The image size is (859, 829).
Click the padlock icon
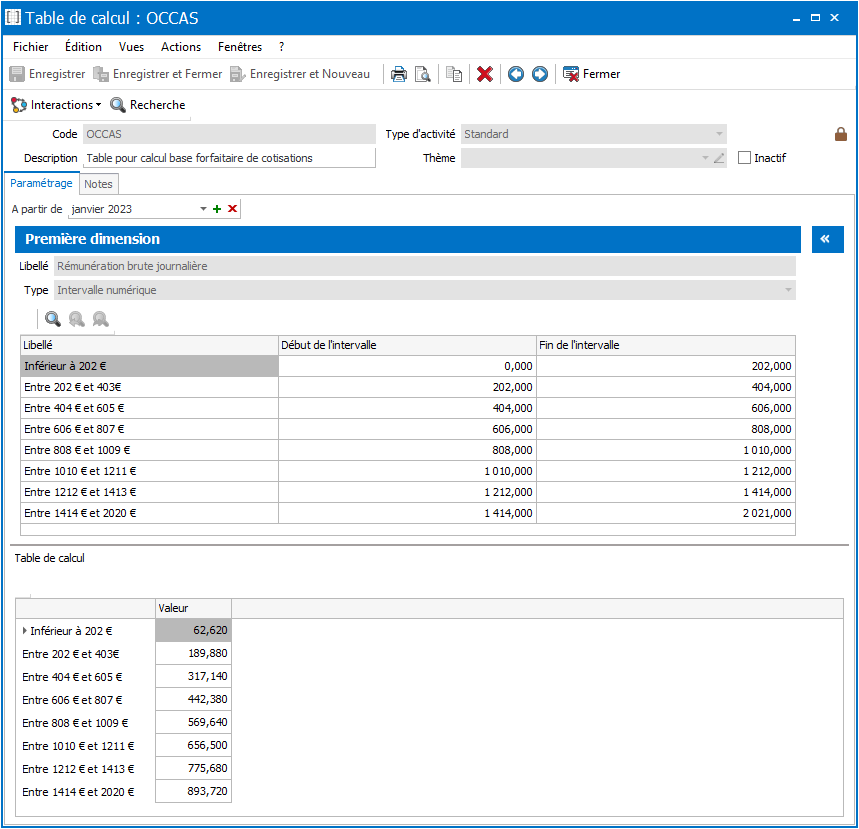(840, 134)
